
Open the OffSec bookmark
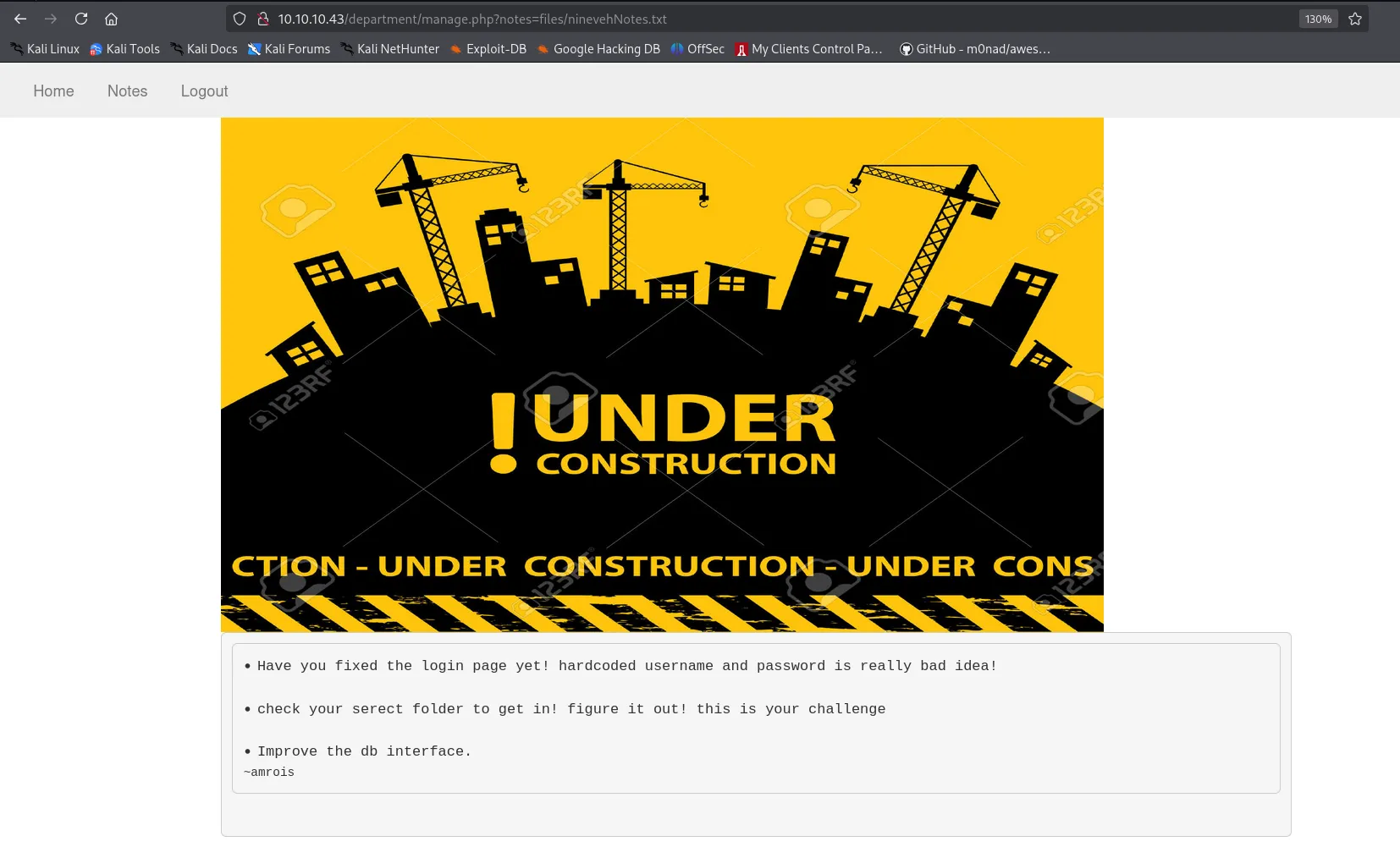[x=697, y=49]
